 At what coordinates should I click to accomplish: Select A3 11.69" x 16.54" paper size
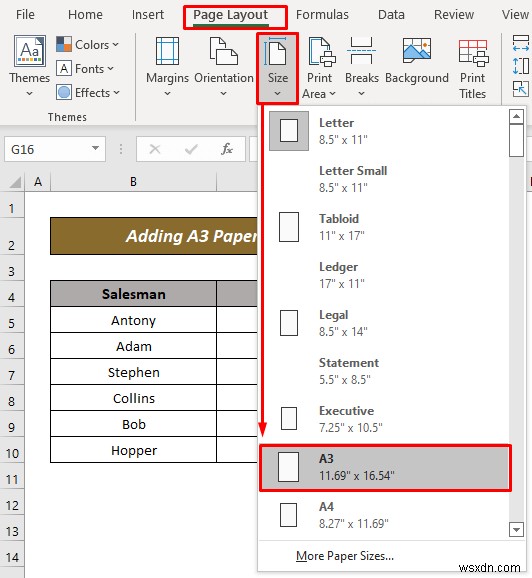coord(385,467)
